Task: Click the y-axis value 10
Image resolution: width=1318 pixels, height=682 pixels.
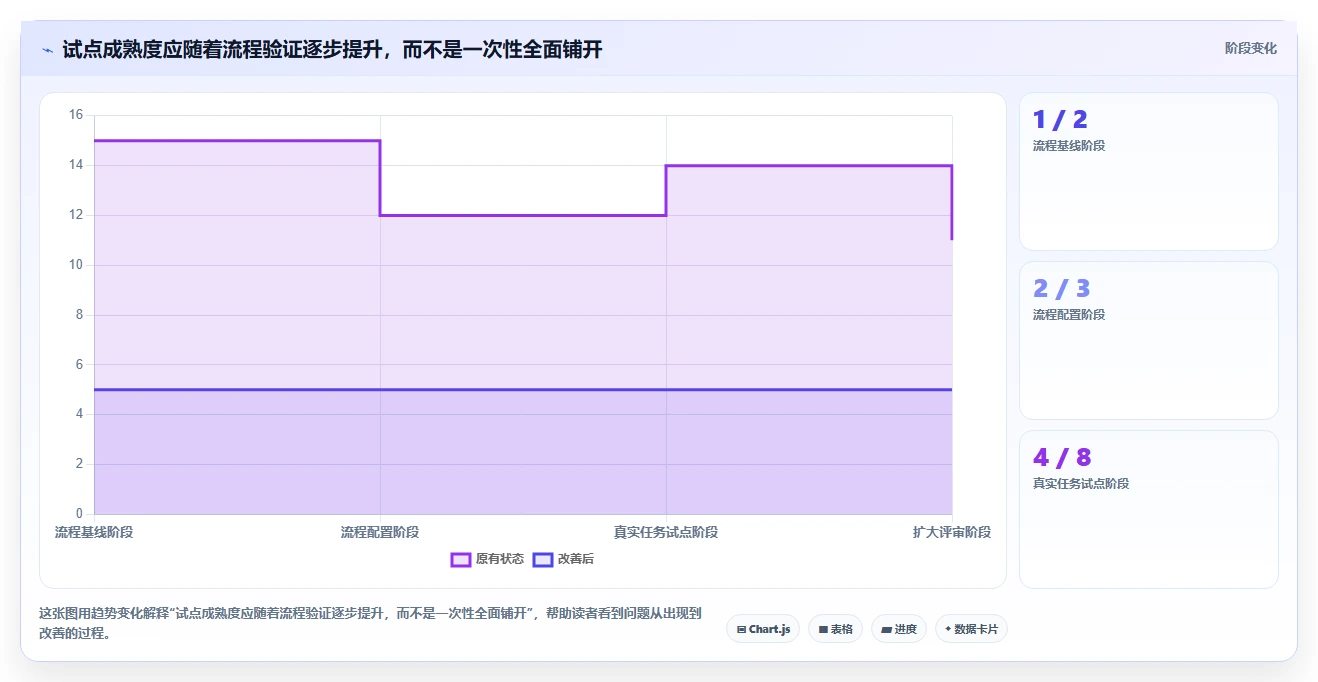Action: pyautogui.click(x=76, y=265)
